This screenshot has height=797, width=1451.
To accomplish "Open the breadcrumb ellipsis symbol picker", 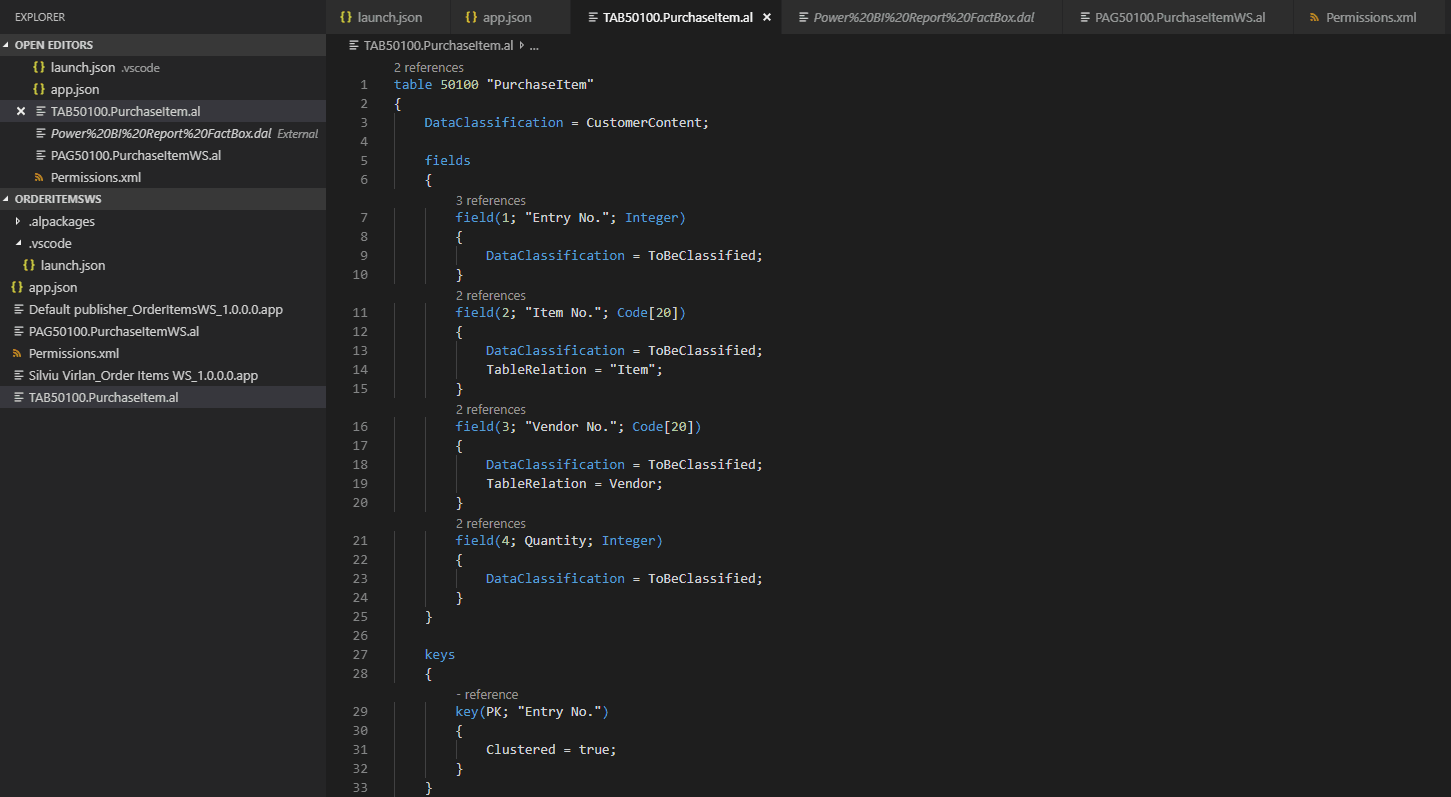I will point(534,46).
